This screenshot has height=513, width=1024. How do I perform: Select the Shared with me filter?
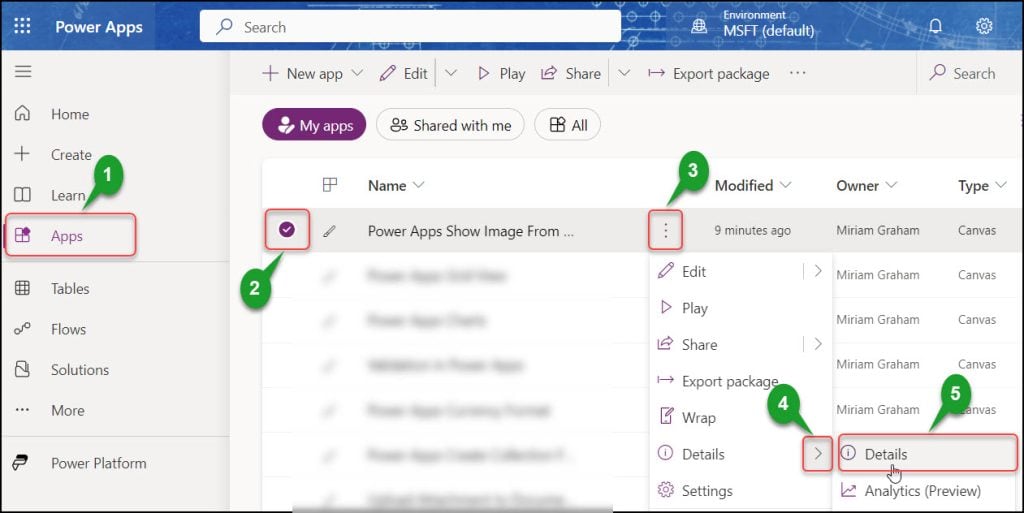tap(450, 125)
